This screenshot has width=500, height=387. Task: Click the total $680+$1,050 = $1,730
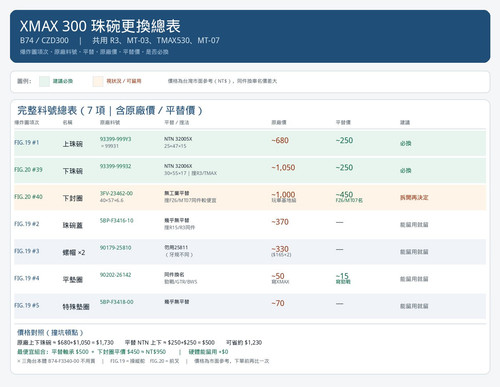coord(86,343)
